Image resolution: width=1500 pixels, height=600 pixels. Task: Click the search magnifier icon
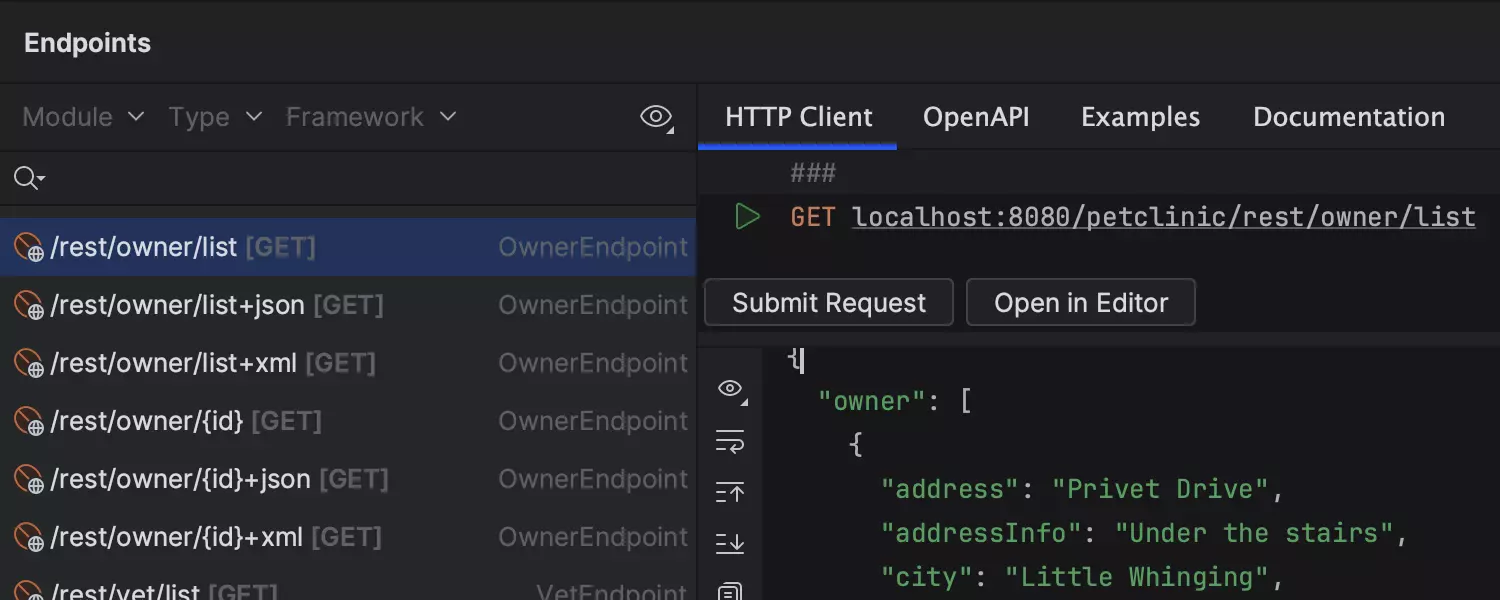27,178
